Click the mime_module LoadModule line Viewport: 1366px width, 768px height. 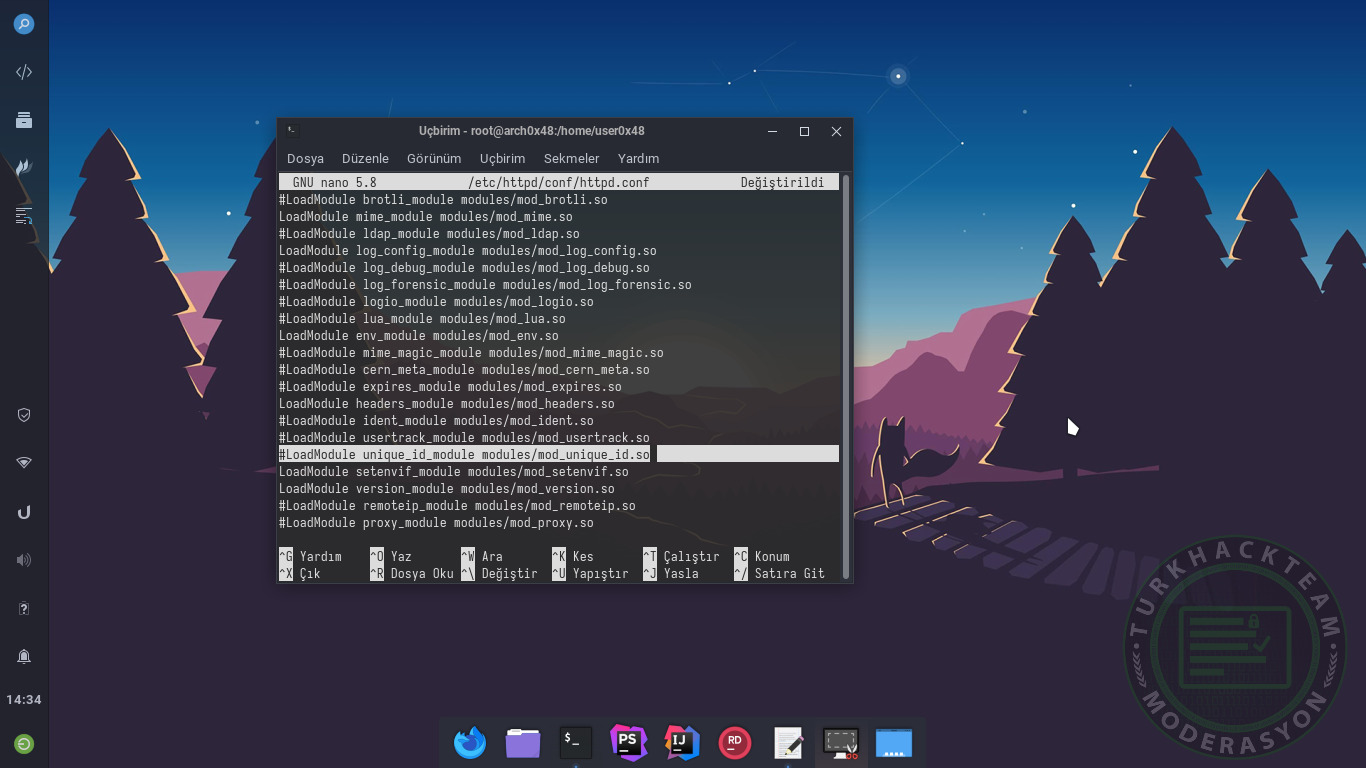426,216
